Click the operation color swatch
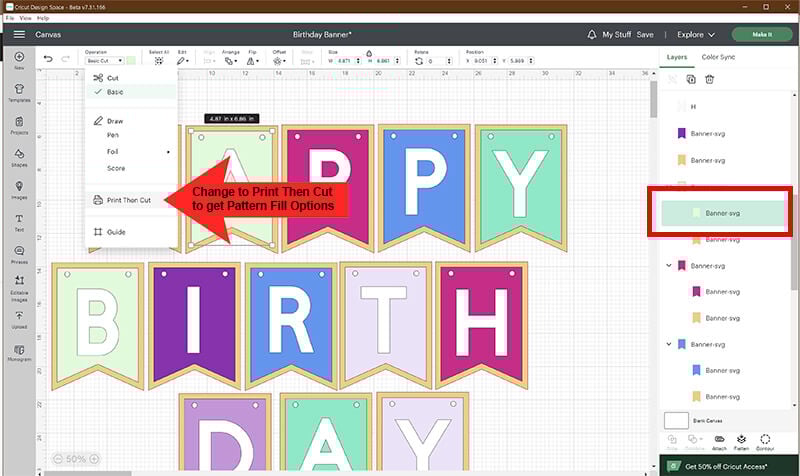 [131, 61]
